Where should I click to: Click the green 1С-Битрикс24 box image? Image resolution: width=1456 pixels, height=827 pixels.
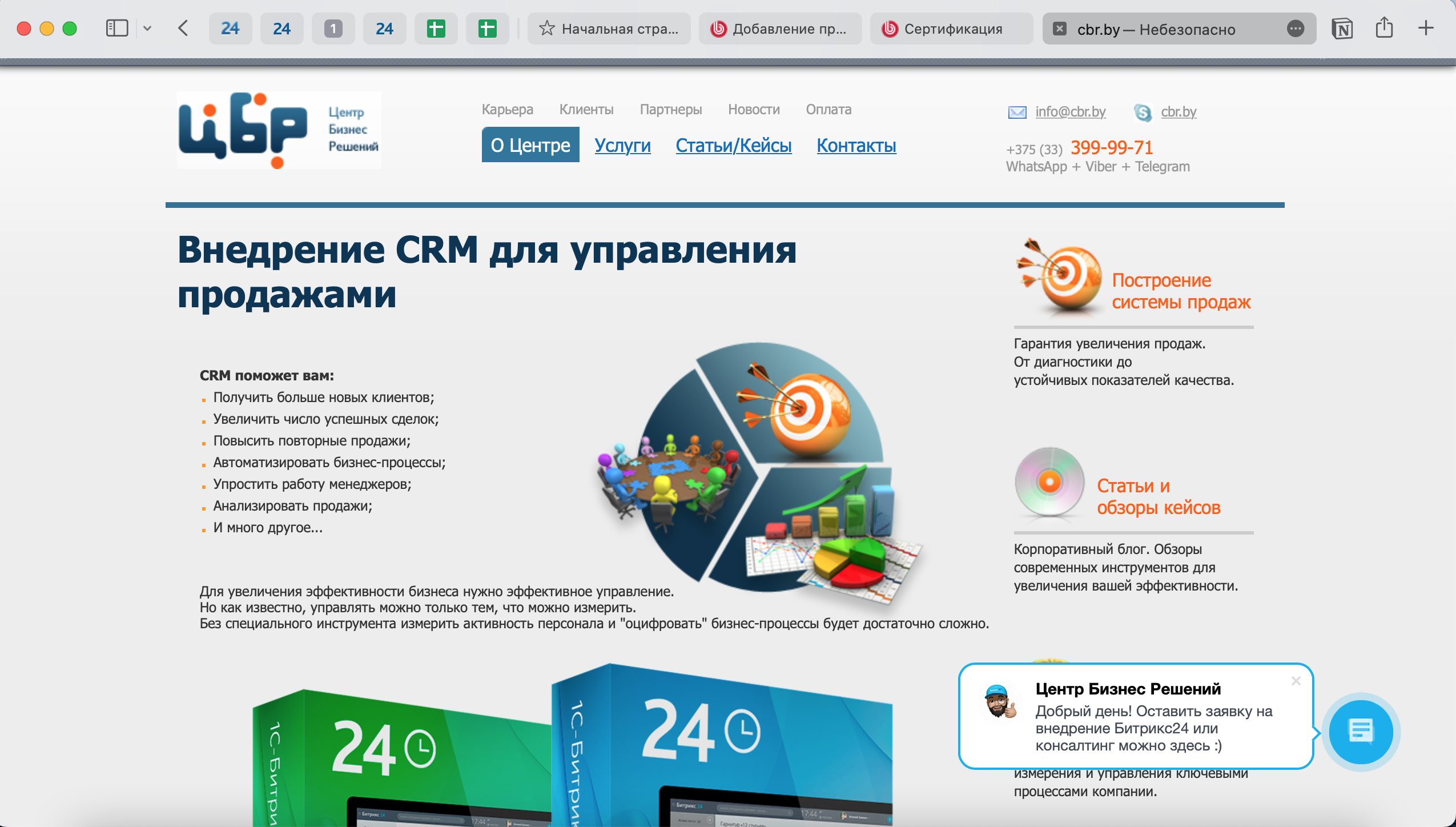pos(402,757)
